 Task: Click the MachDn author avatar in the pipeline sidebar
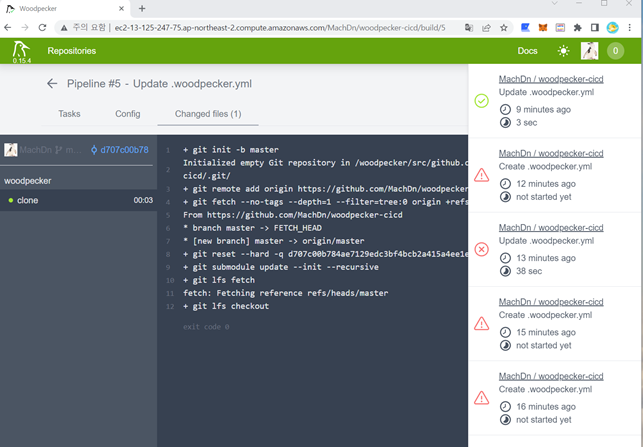pyautogui.click(x=11, y=150)
